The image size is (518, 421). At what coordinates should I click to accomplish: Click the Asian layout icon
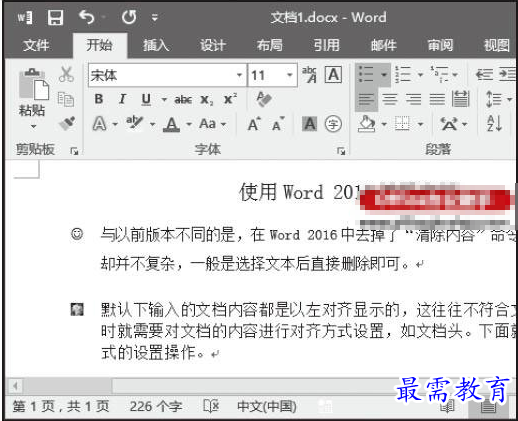click(x=450, y=124)
